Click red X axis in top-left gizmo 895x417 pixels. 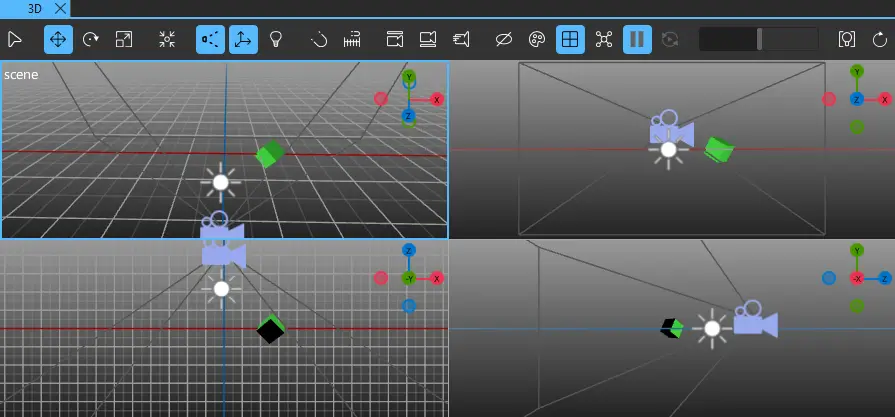point(437,99)
